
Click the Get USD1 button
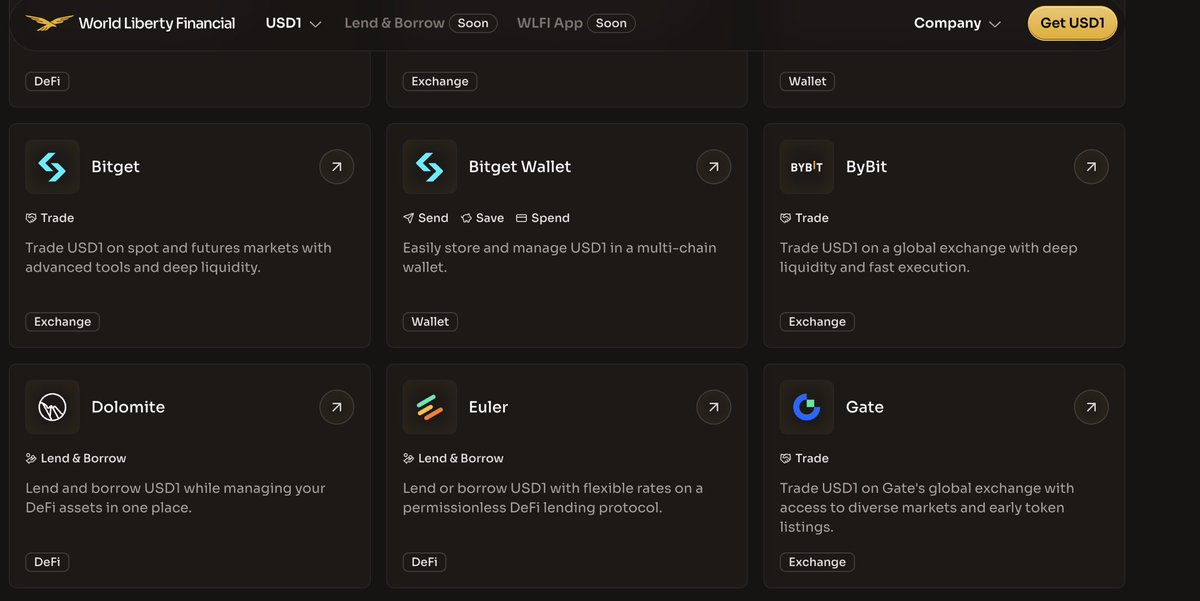tap(1072, 23)
